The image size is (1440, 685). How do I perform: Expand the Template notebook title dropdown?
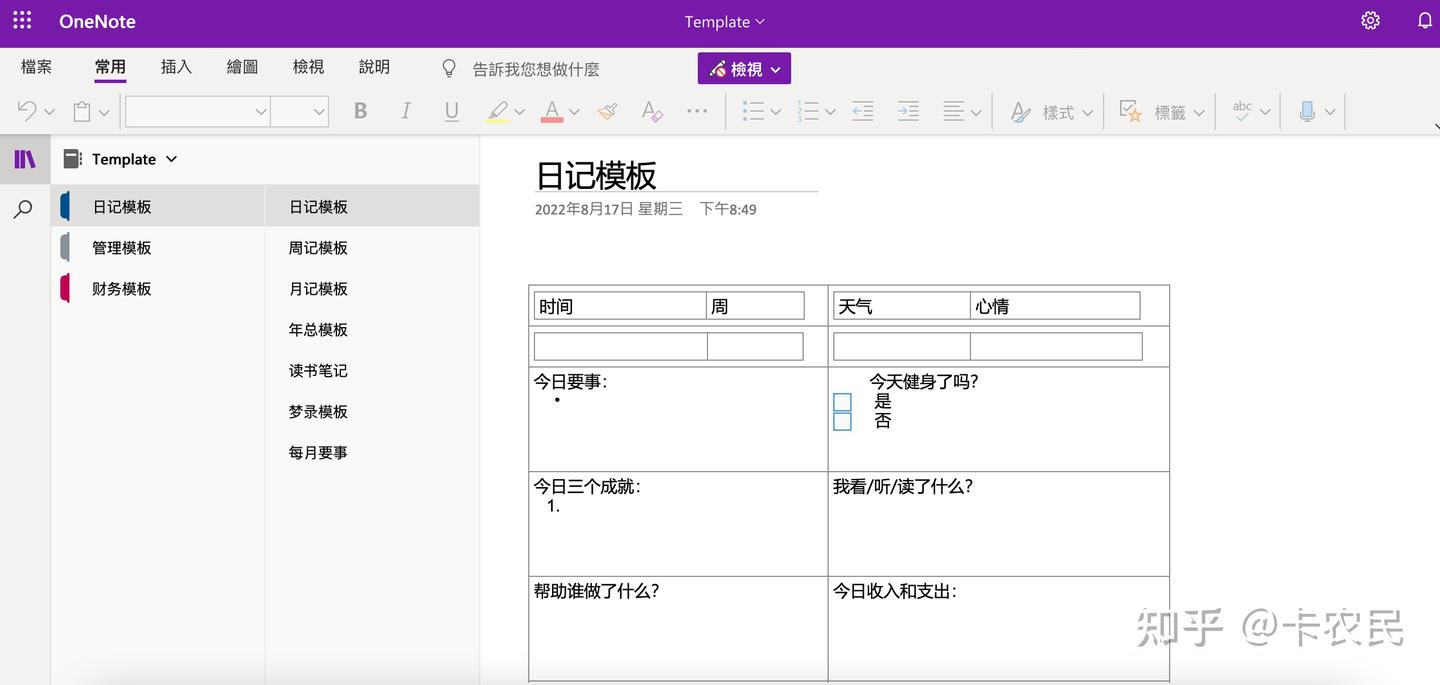(x=725, y=21)
